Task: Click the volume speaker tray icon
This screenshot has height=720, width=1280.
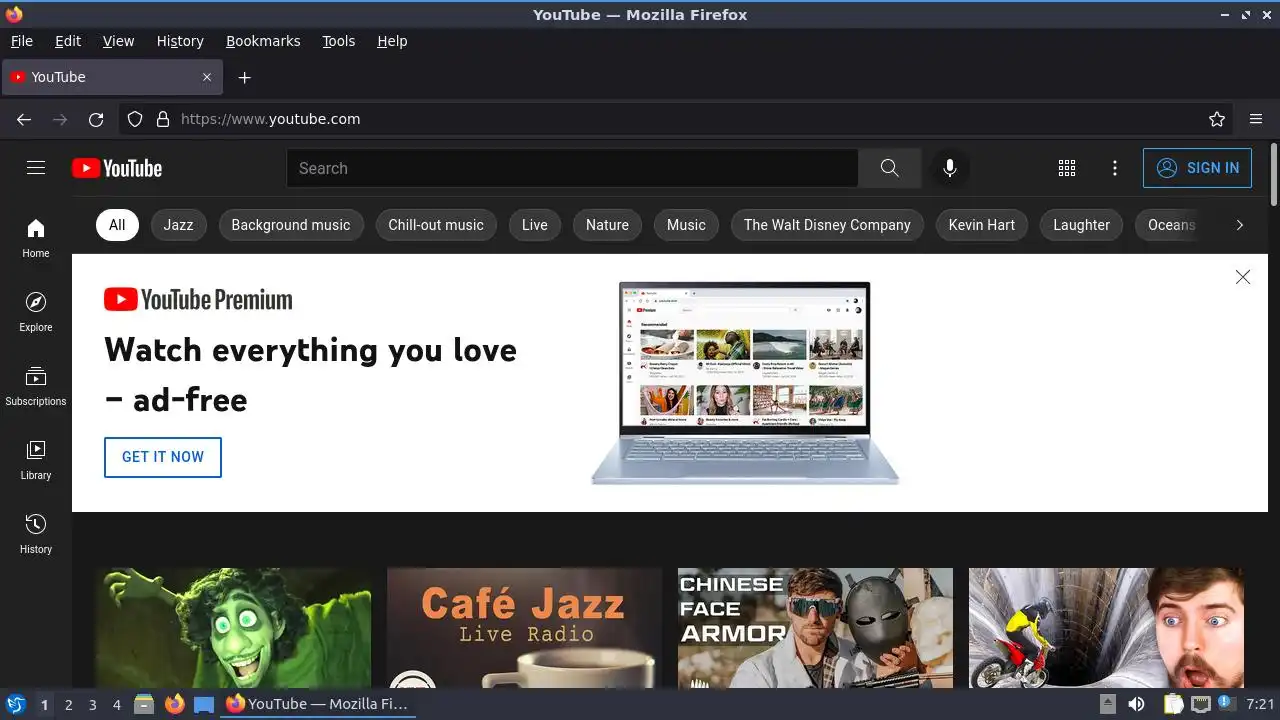Action: click(x=1136, y=704)
